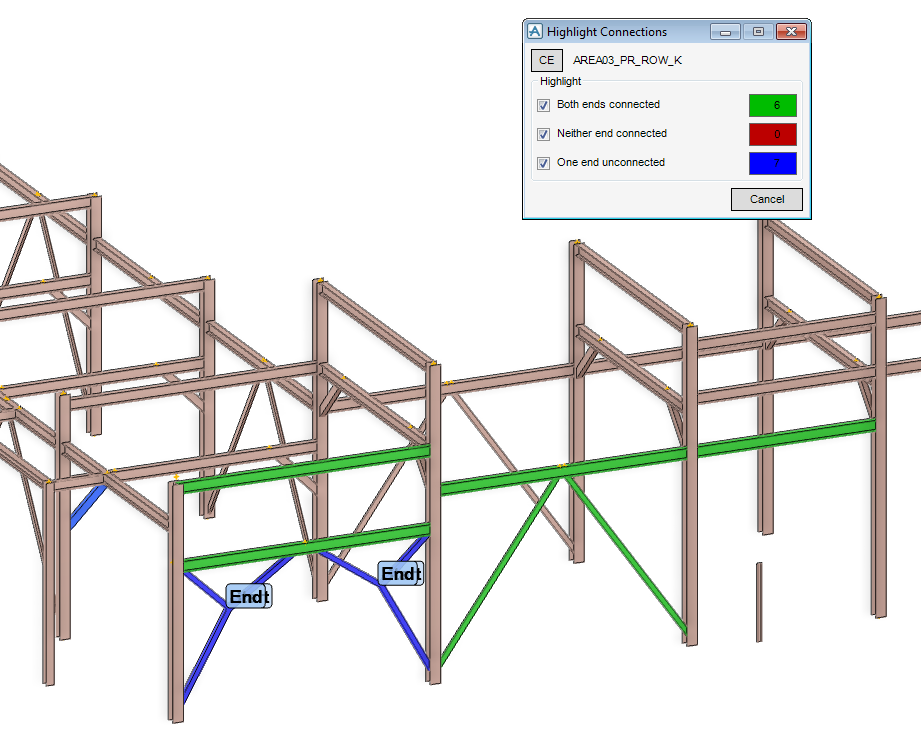Cancel the Highlight Connections dialog
This screenshot has width=921, height=737.
[x=767, y=199]
